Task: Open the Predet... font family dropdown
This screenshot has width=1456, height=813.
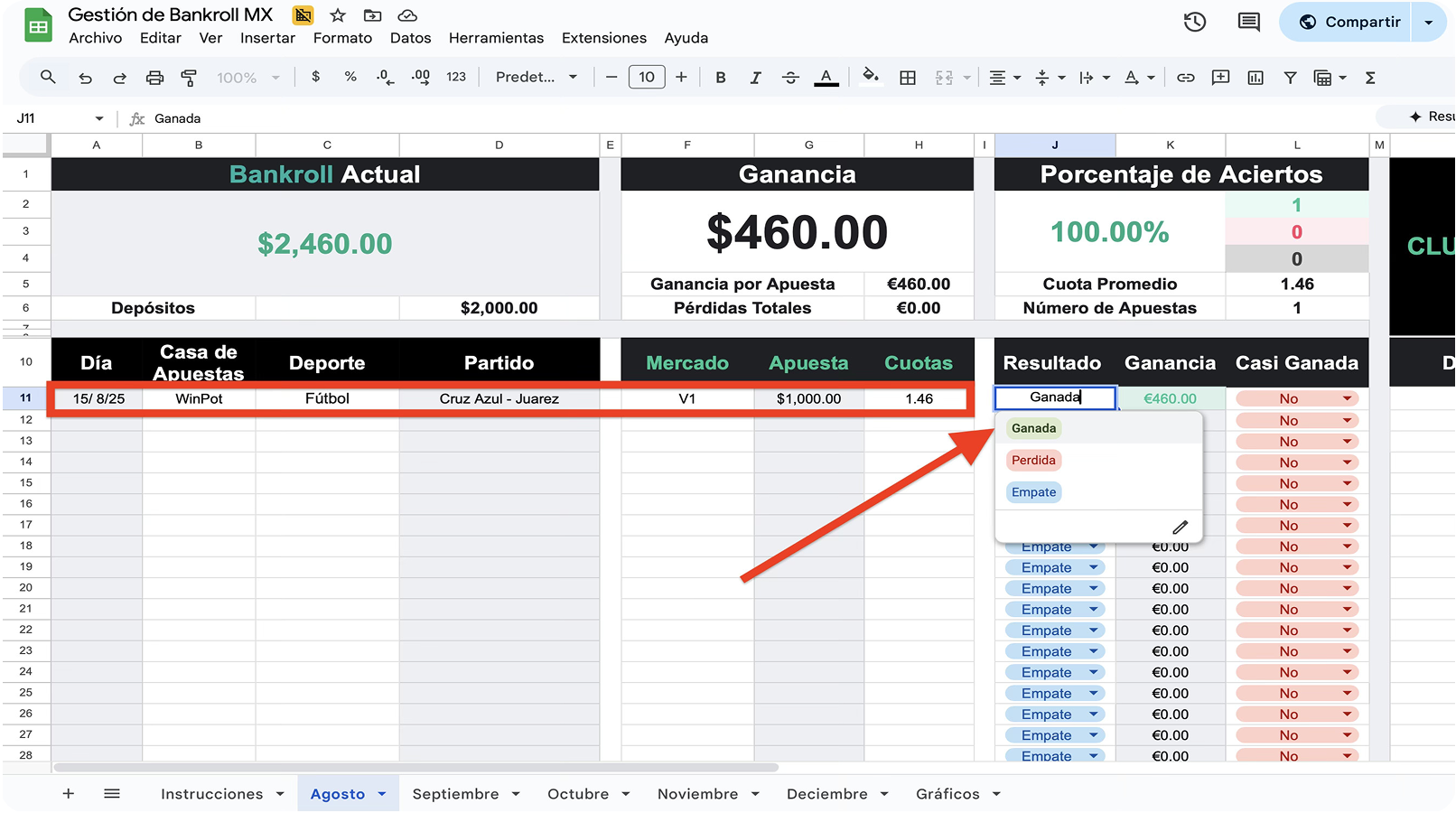Action: click(x=536, y=78)
